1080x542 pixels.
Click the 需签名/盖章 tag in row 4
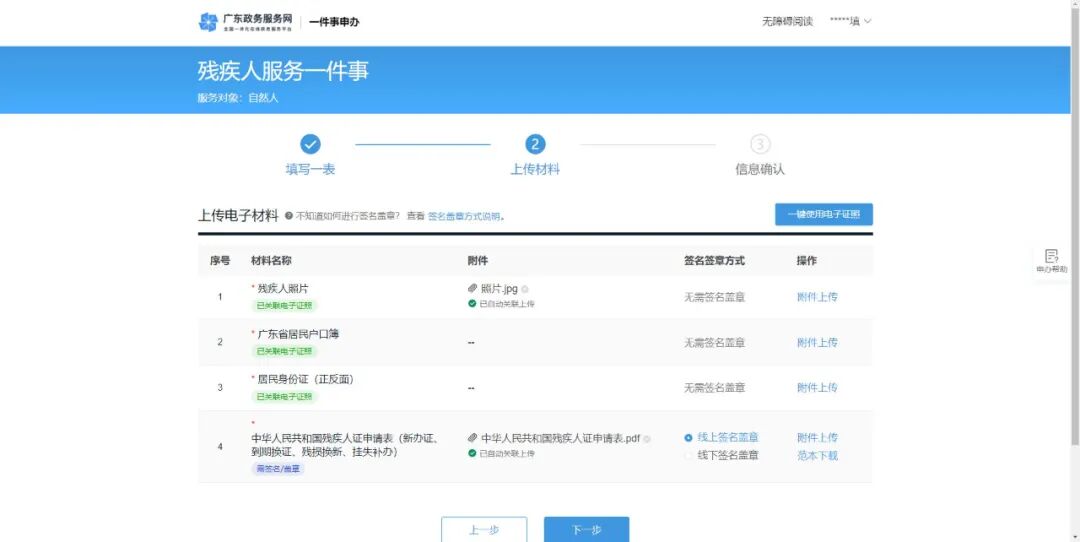[x=278, y=469]
